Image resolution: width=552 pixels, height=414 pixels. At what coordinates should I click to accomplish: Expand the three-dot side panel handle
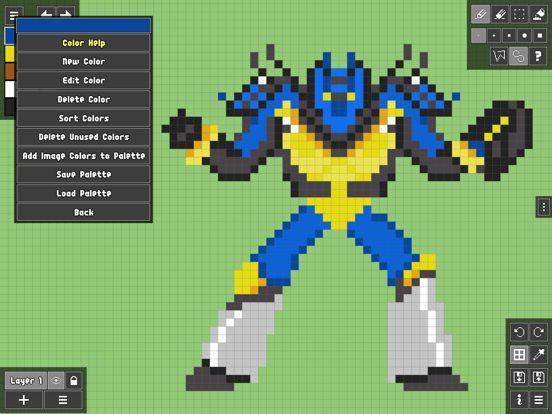544,207
